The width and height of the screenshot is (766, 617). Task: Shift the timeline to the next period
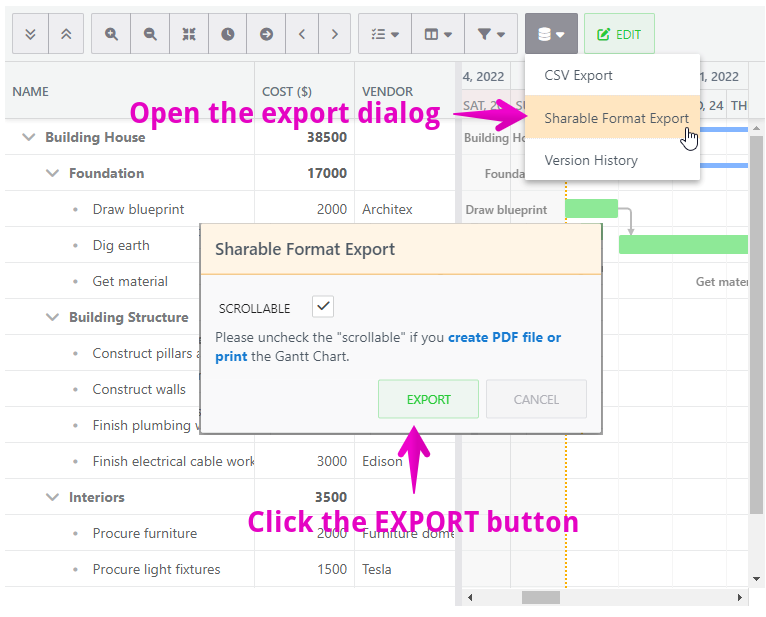(x=335, y=34)
